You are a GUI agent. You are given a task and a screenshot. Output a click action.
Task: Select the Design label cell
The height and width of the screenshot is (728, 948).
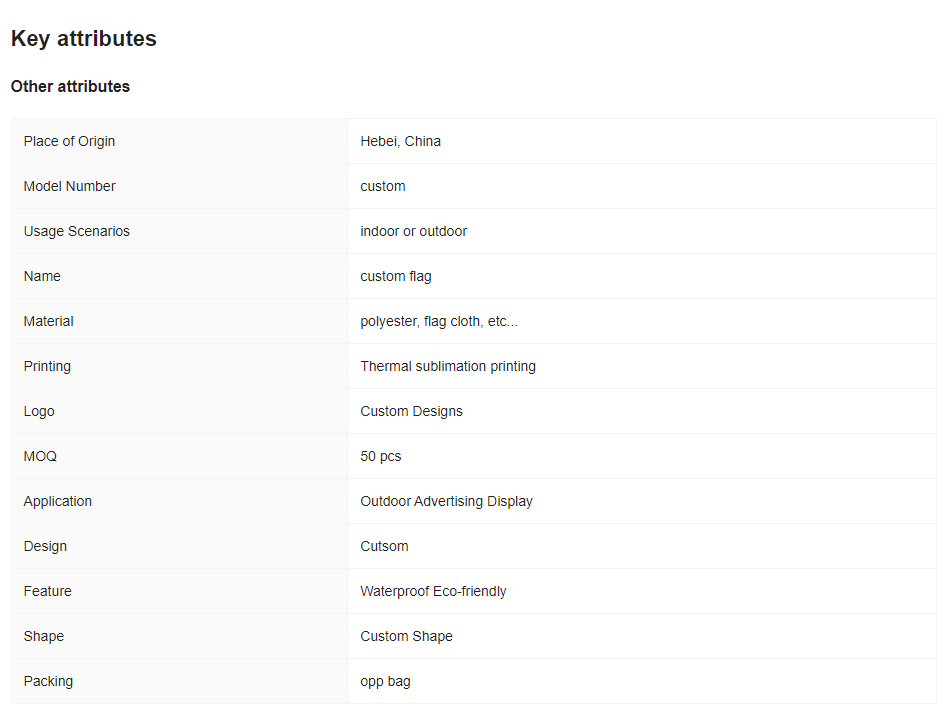(179, 547)
